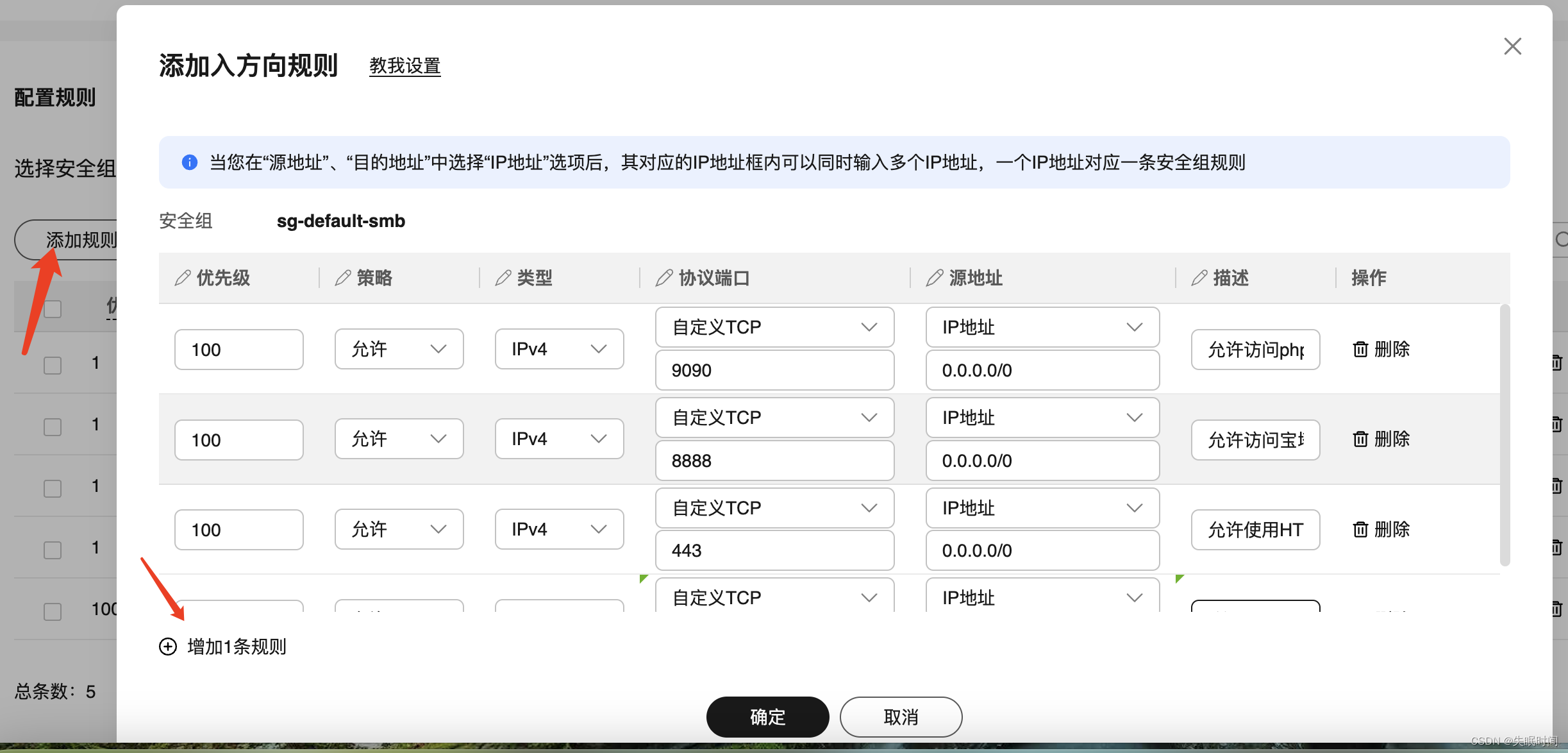Open 自定义TCP protocol dropdown above 8888
This screenshot has width=1568, height=753.
(x=775, y=418)
